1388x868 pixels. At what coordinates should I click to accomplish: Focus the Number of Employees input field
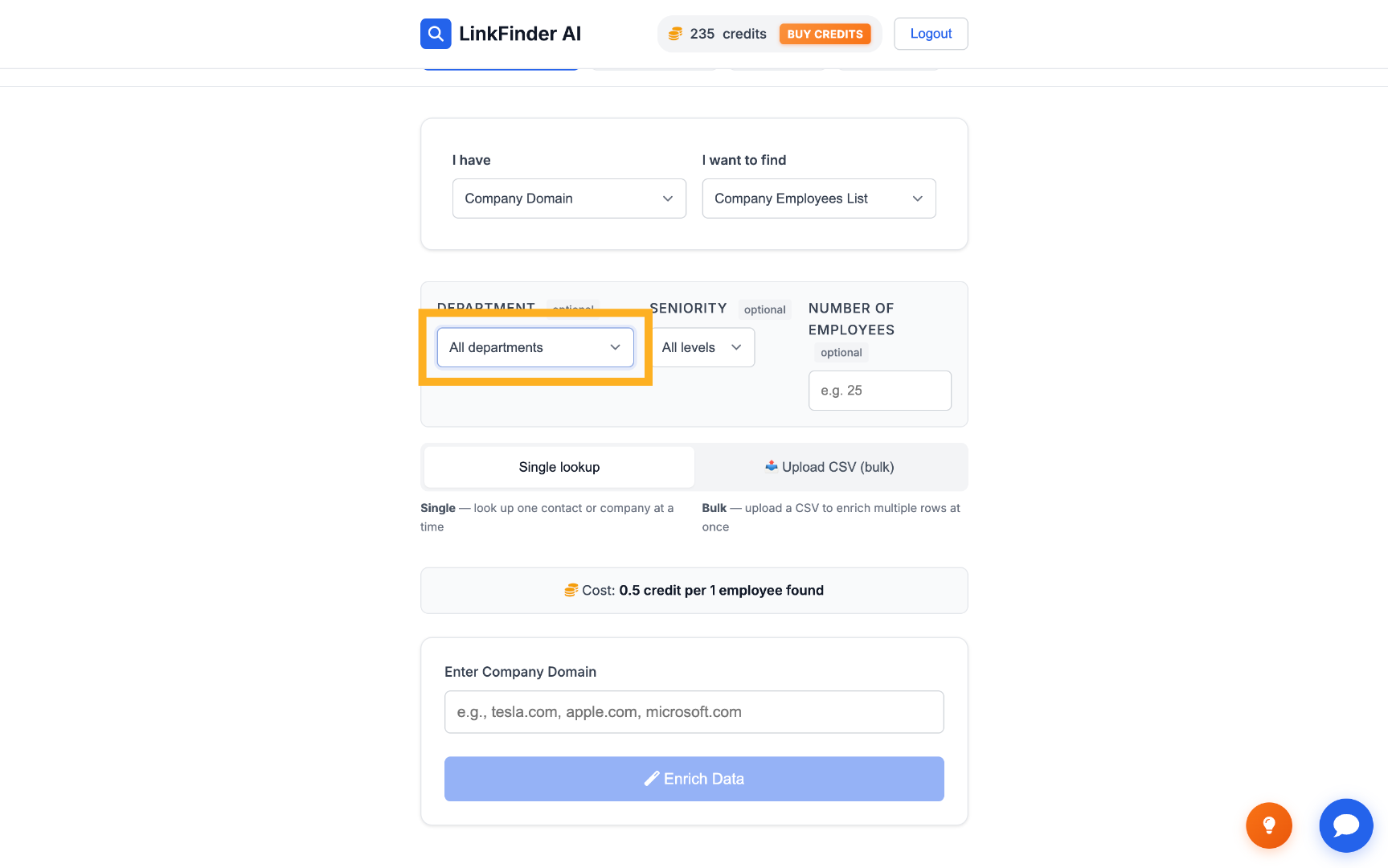880,391
